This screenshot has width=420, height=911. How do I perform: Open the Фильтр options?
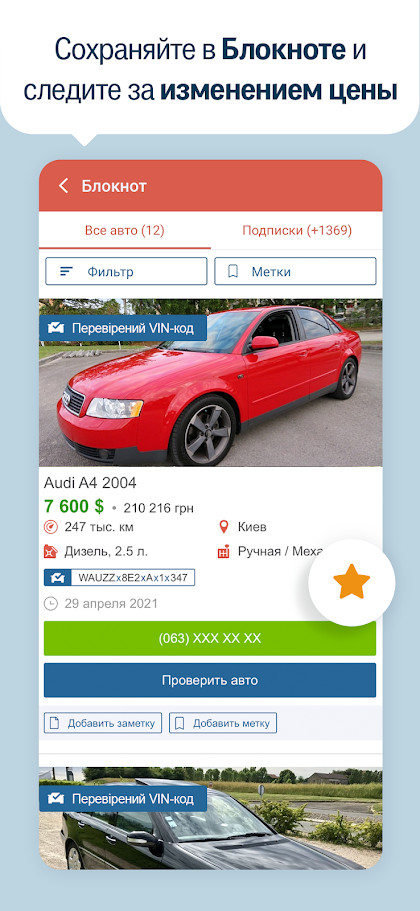[126, 271]
